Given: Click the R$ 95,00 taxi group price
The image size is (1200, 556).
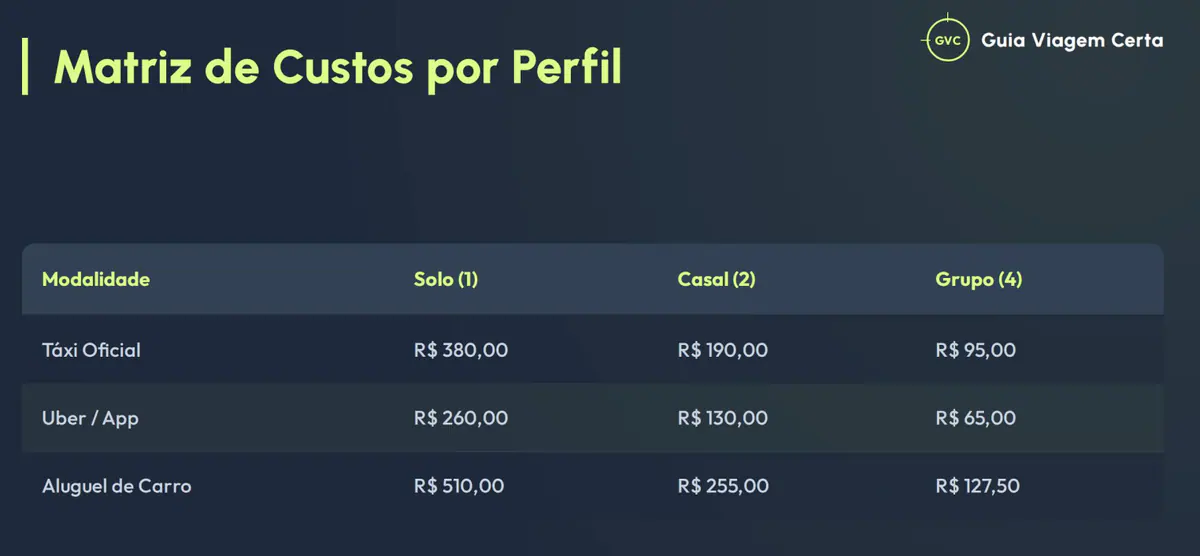Looking at the screenshot, I should (976, 350).
